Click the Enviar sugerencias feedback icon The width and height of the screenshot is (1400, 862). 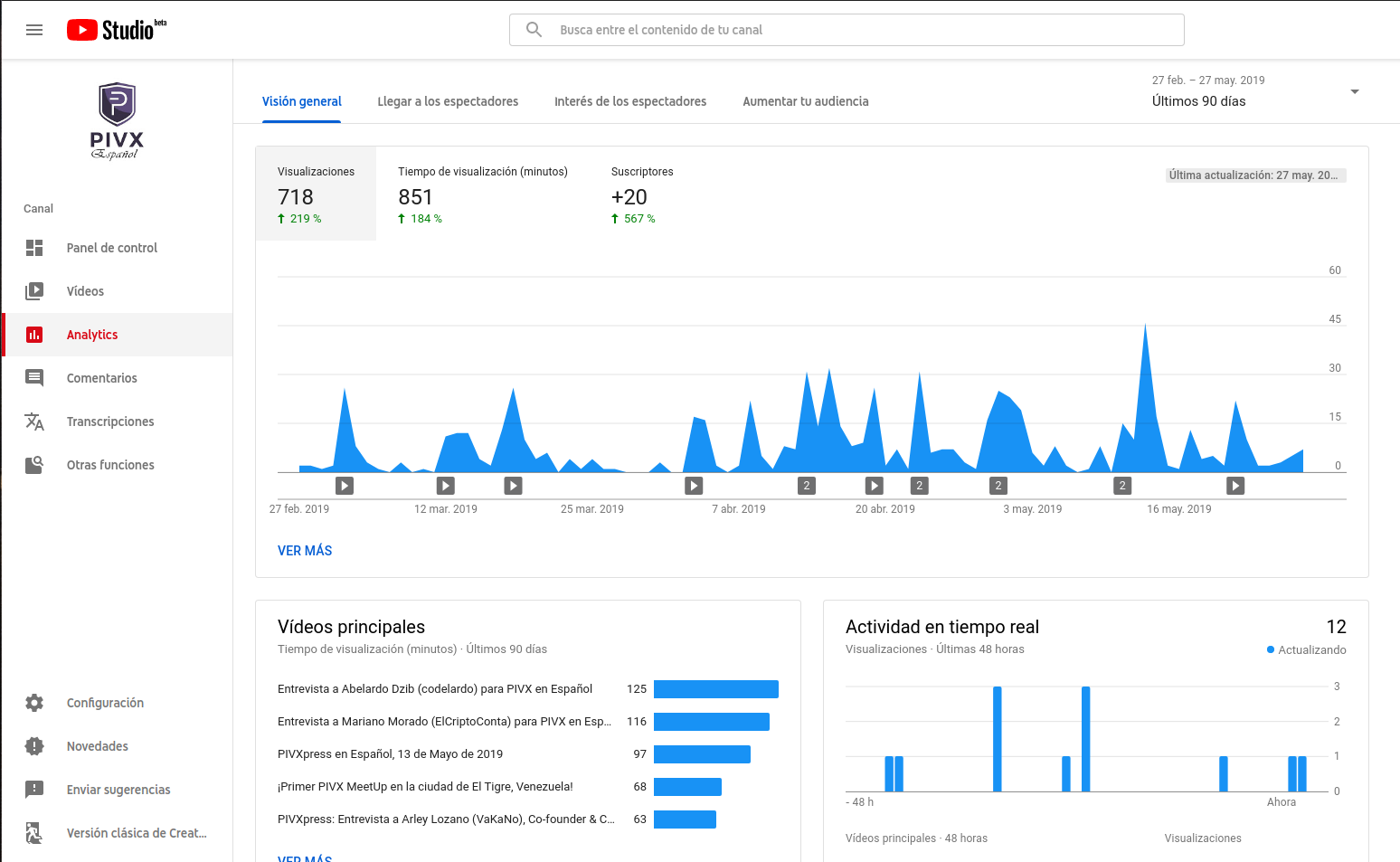[x=34, y=790]
